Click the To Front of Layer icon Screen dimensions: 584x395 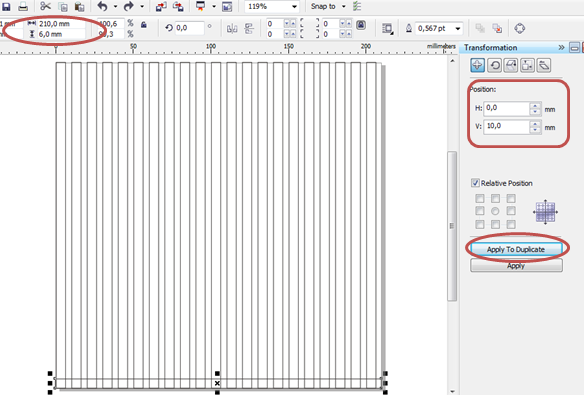click(480, 28)
